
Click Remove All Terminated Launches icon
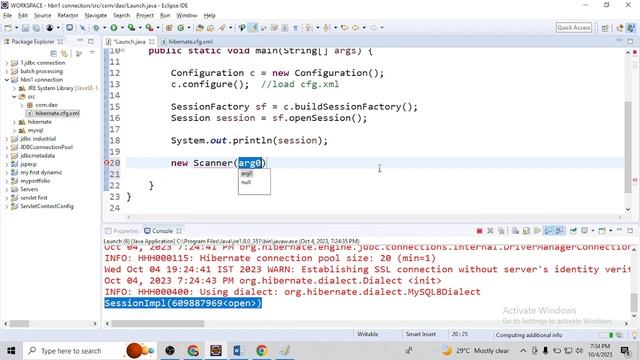click(501, 231)
